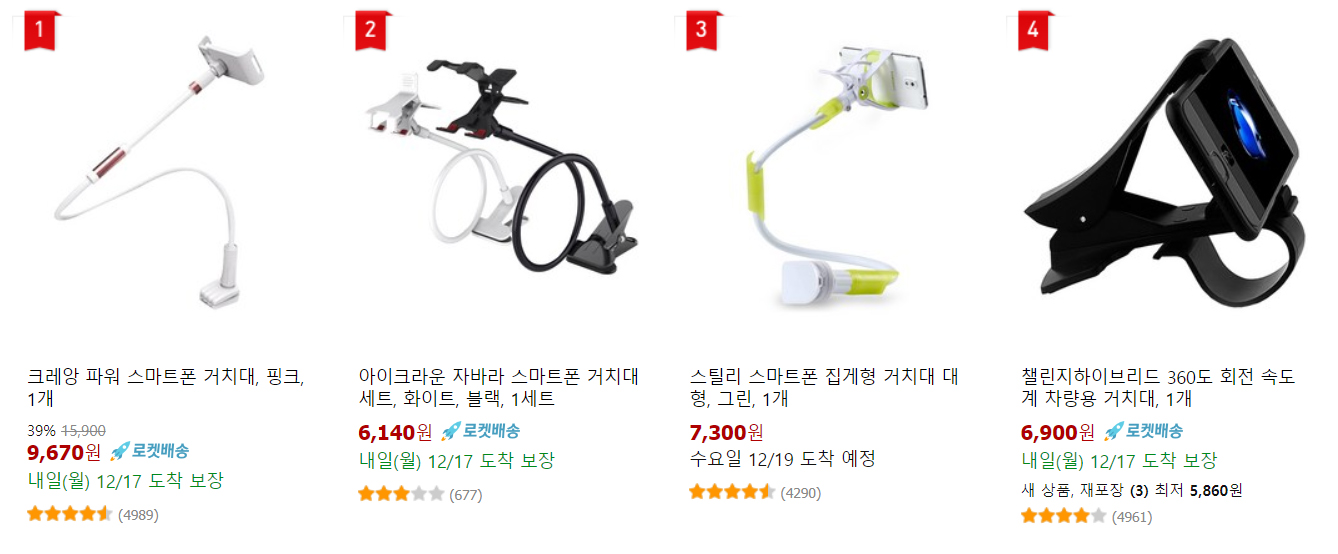Click star rating with 4989 reviews
The height and width of the screenshot is (554, 1338).
point(70,514)
